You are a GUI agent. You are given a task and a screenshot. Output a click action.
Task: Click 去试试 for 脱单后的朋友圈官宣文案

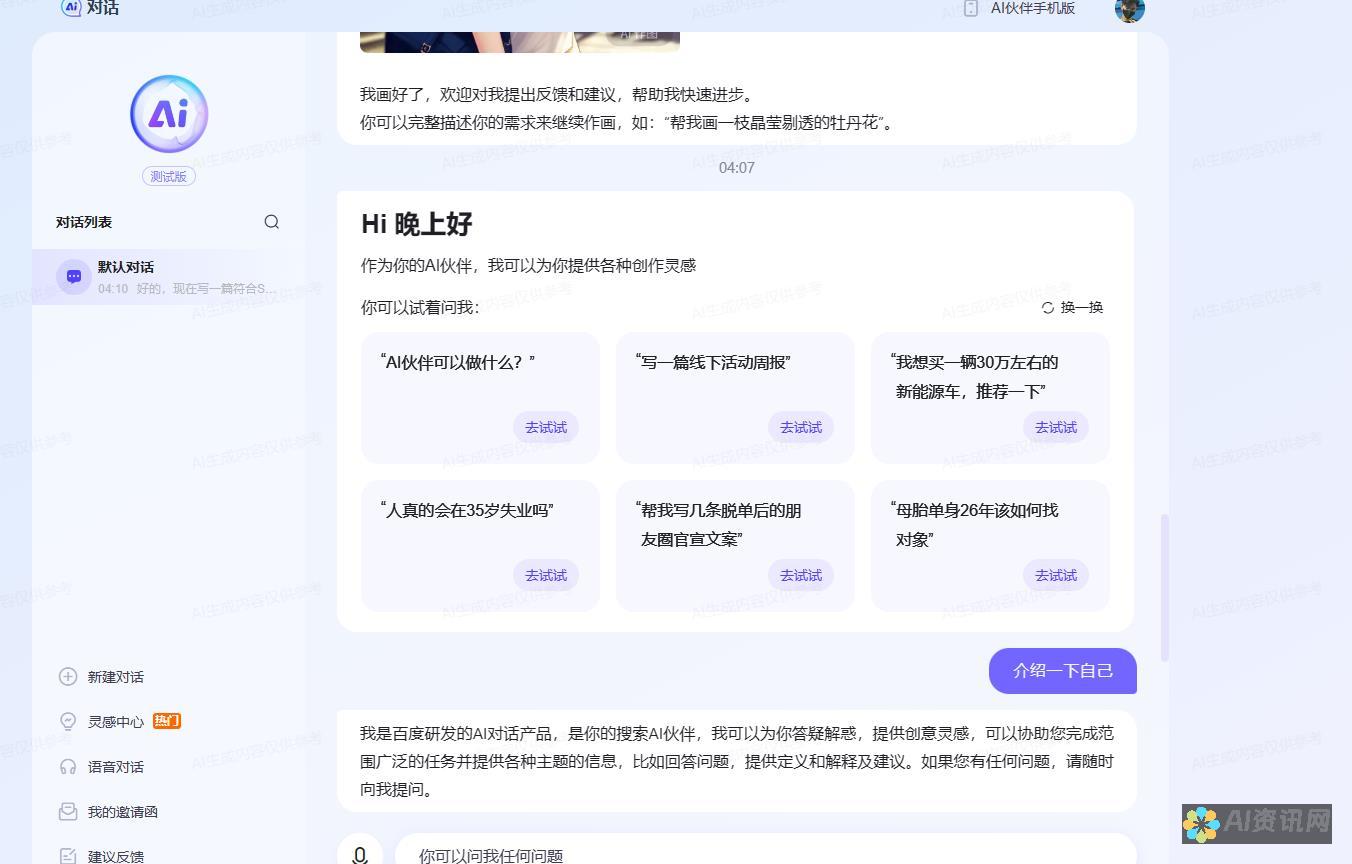click(x=801, y=575)
